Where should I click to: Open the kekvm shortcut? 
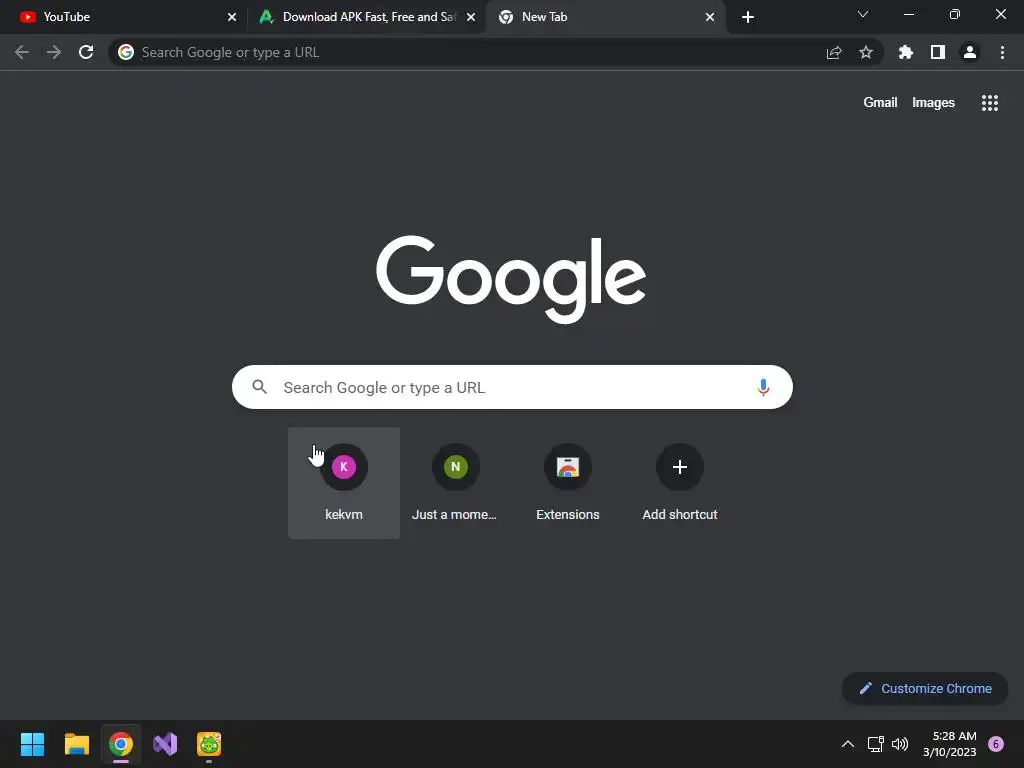344,483
